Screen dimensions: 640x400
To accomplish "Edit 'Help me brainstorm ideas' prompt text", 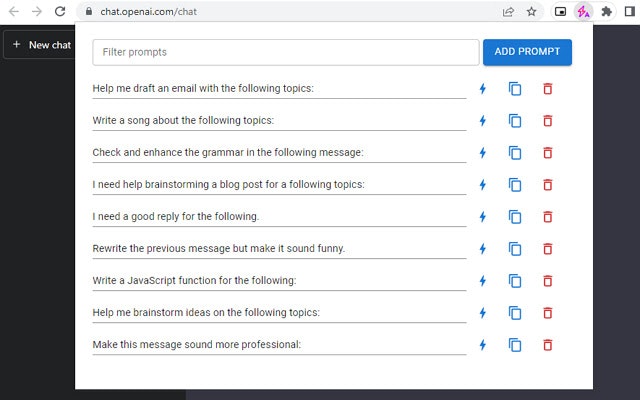I will (279, 313).
